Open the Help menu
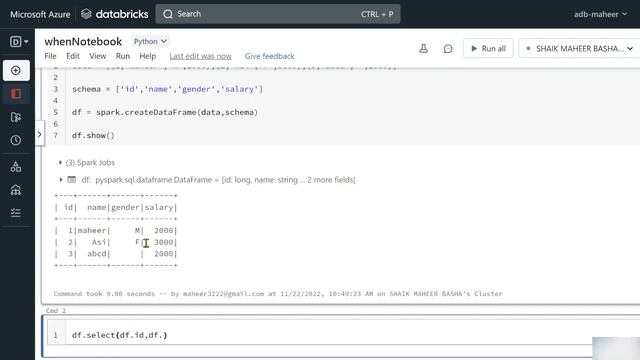 [x=147, y=56]
